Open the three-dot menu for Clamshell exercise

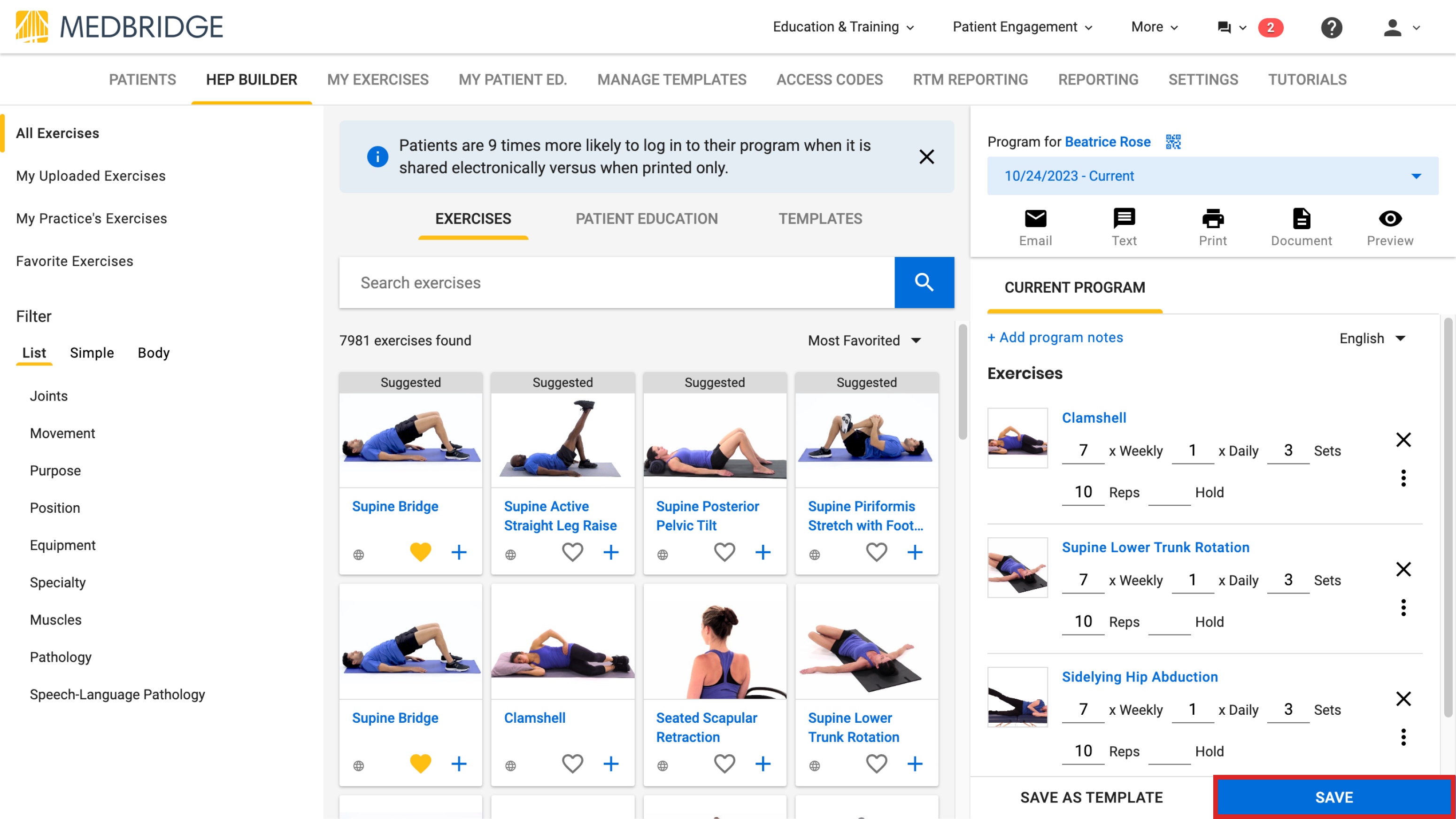click(1404, 478)
